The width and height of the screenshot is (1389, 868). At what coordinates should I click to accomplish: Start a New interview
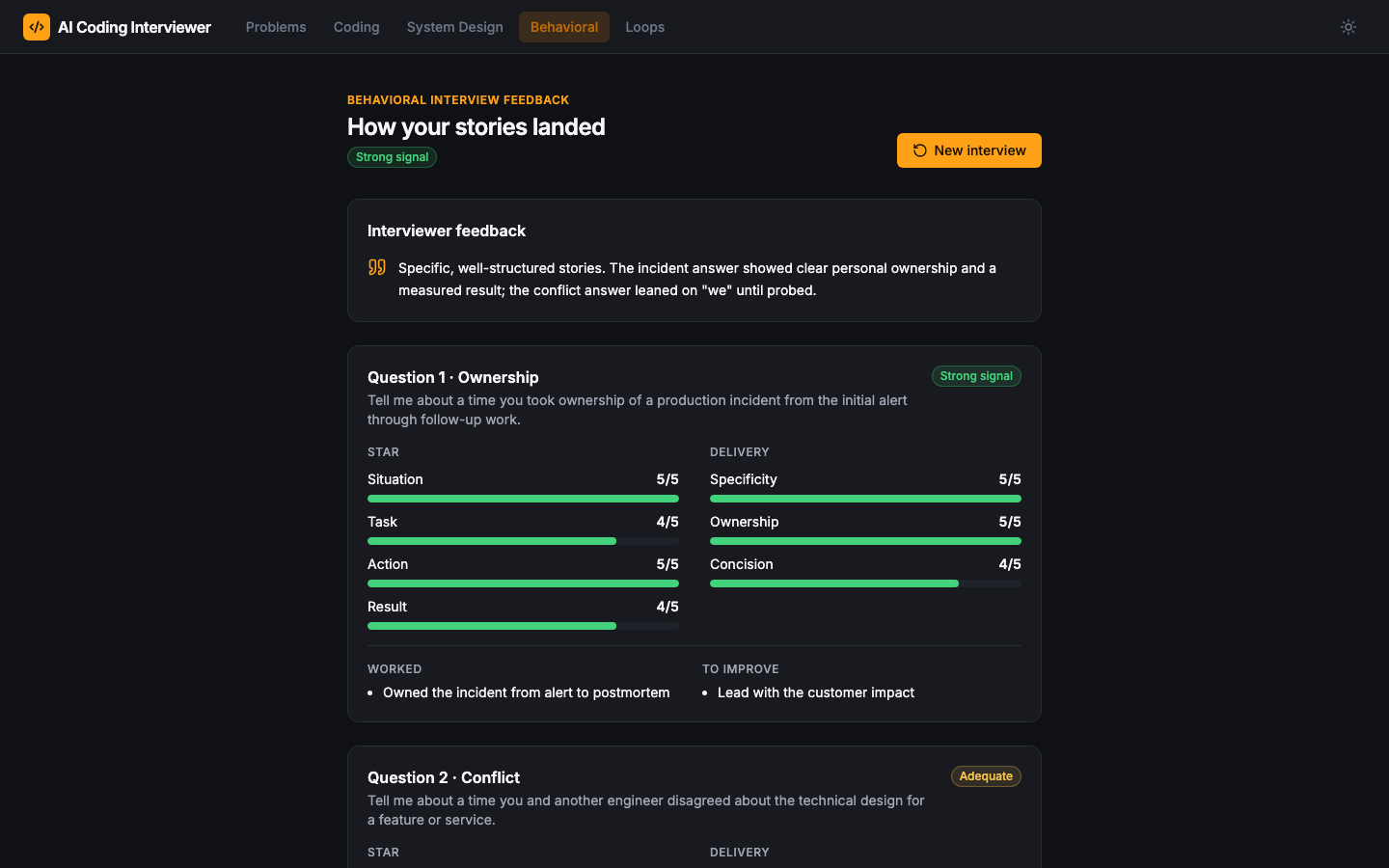click(x=969, y=150)
